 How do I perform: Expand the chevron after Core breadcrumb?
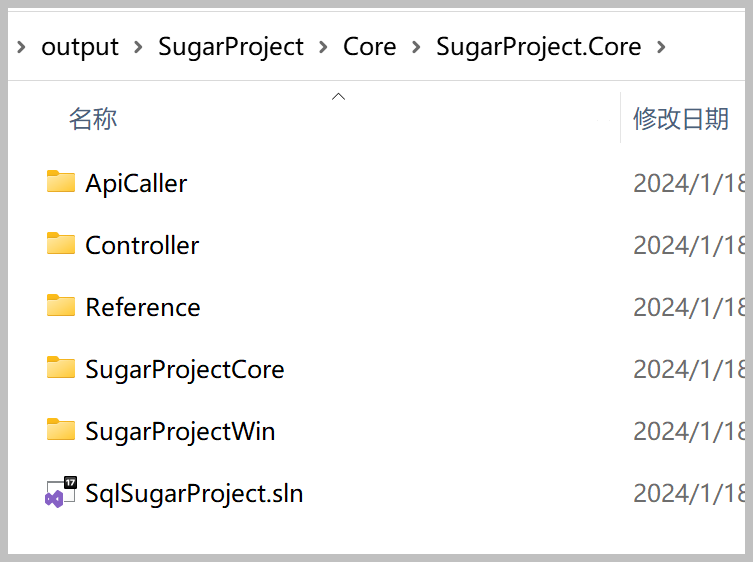(x=416, y=47)
